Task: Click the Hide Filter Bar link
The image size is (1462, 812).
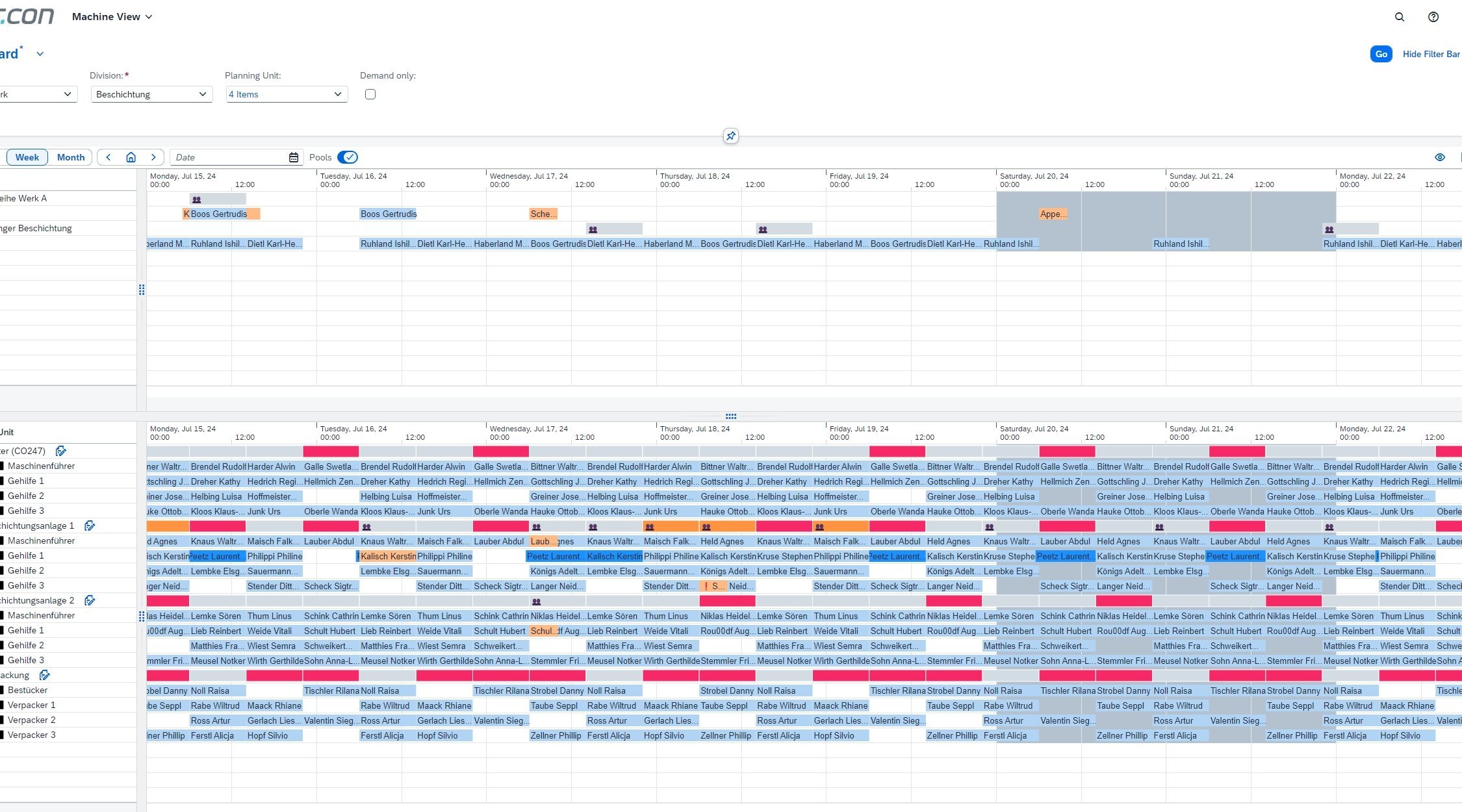Action: [1431, 54]
